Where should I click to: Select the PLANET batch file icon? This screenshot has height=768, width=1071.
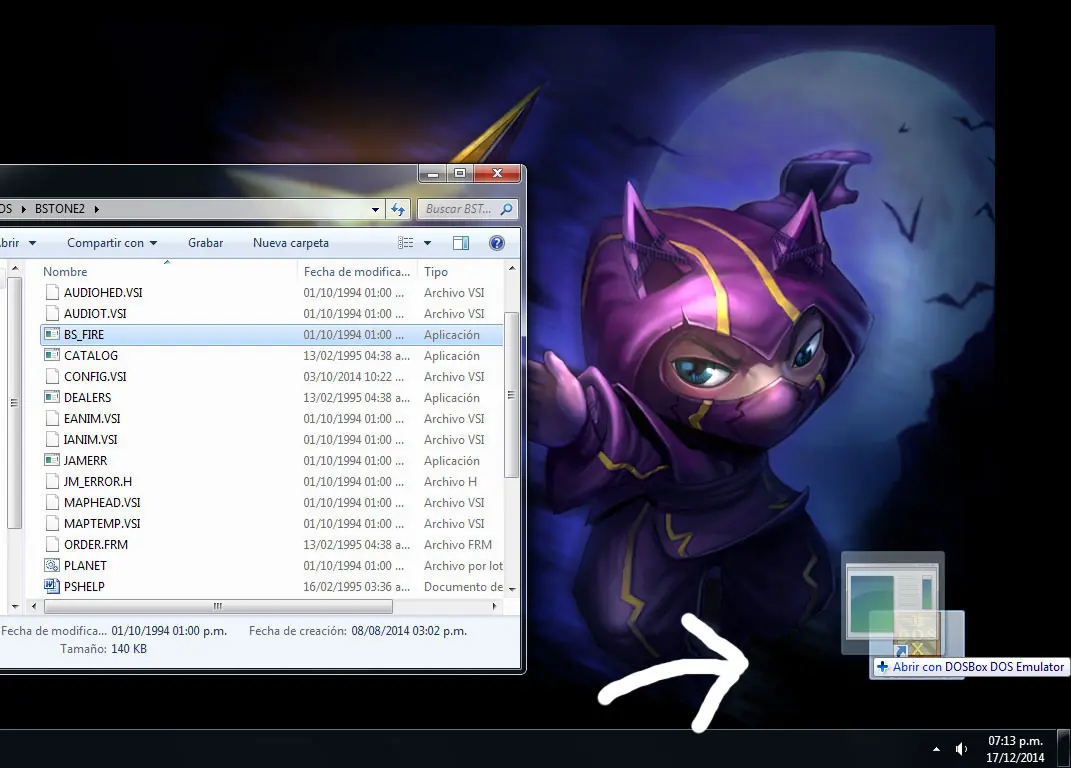coord(51,565)
